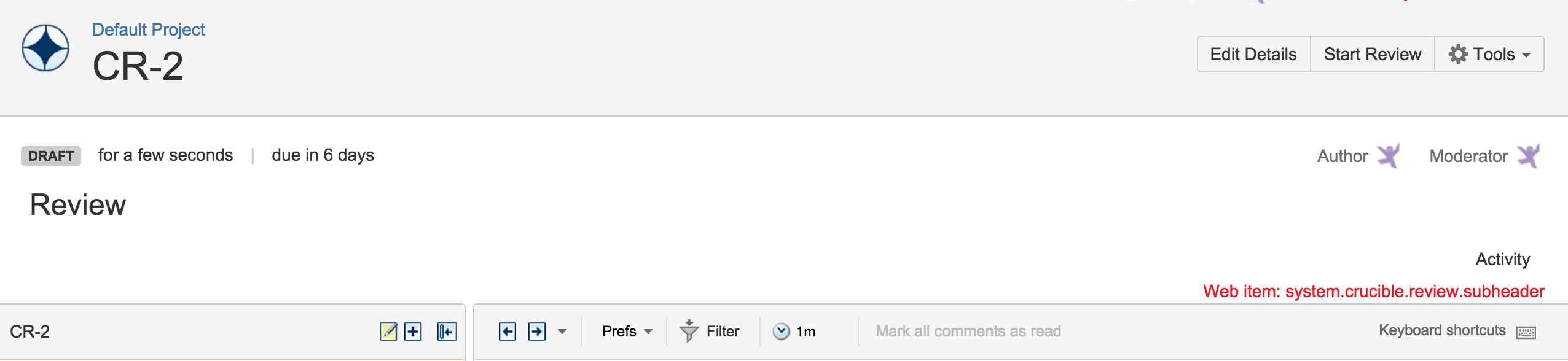Open the Default Project link
The image size is (1568, 361).
149,29
